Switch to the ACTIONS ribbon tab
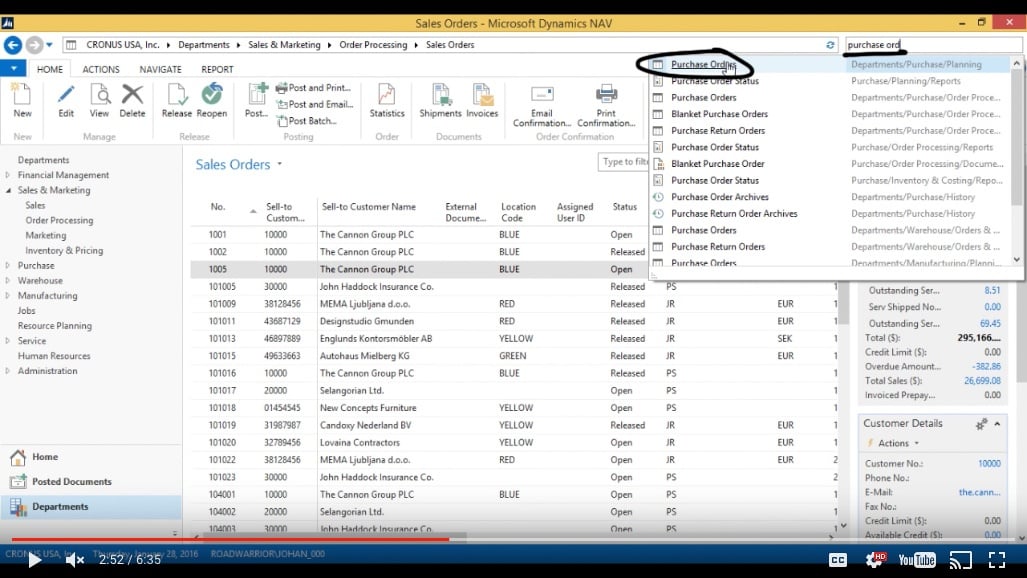Image resolution: width=1027 pixels, height=578 pixels. (101, 69)
